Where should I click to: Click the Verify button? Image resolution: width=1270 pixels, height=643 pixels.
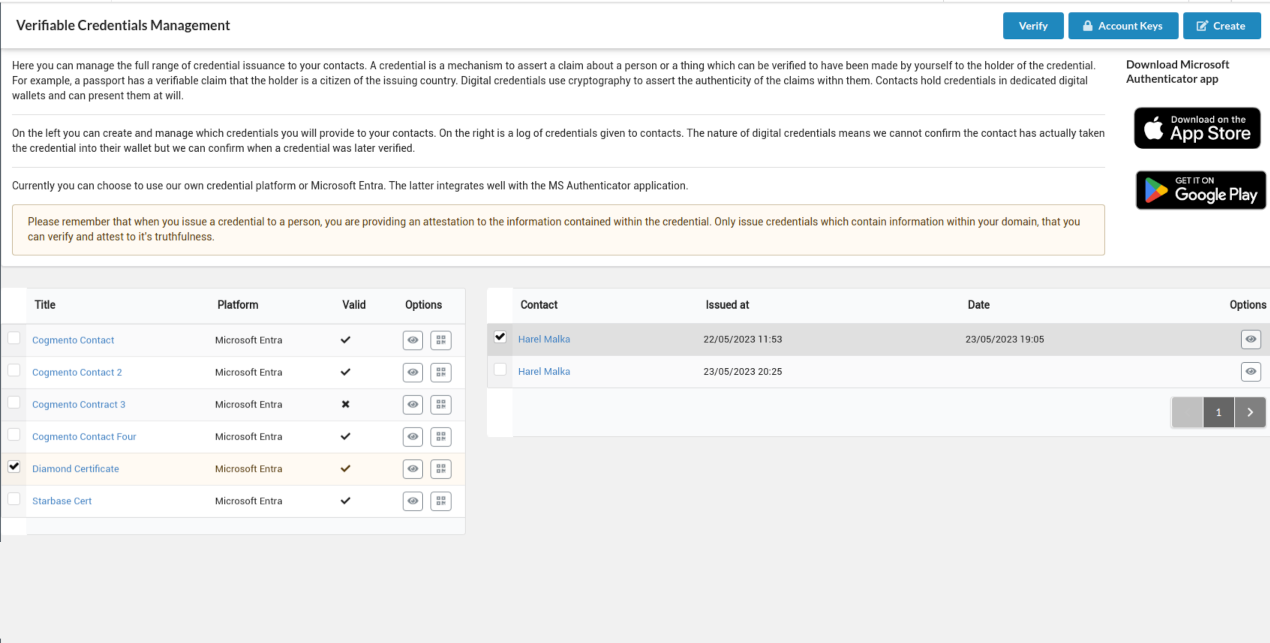tap(1033, 26)
